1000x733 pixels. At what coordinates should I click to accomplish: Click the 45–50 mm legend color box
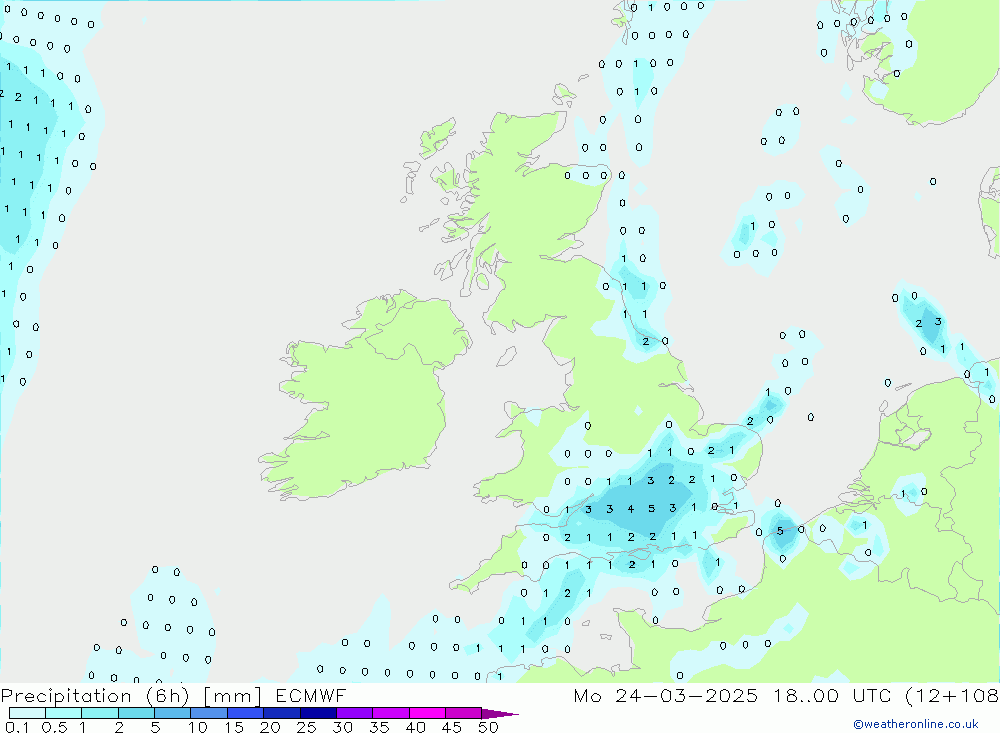pos(464,713)
